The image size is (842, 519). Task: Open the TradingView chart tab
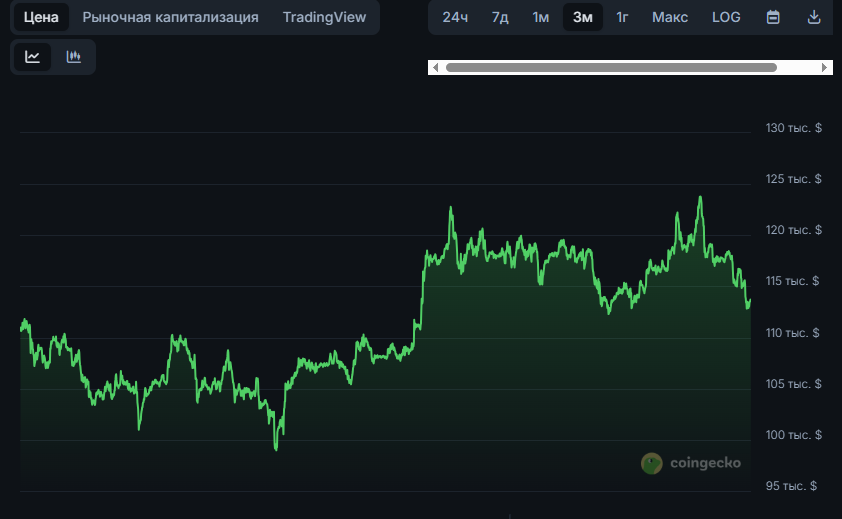coord(324,17)
